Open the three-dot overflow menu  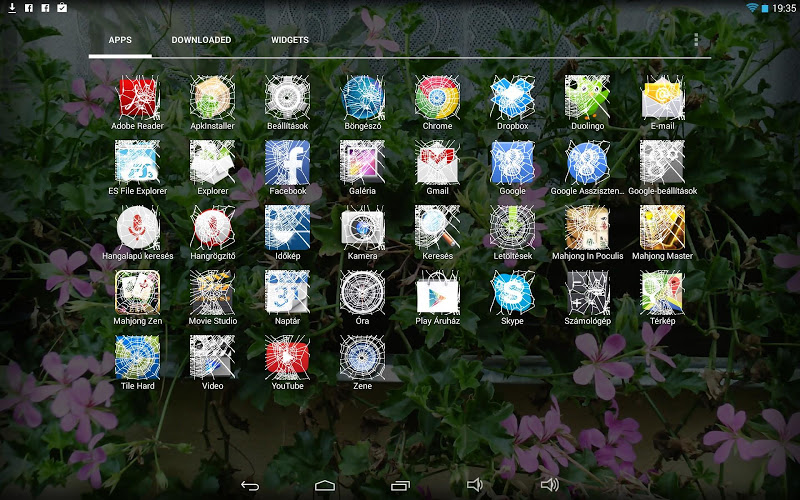pyautogui.click(x=696, y=40)
